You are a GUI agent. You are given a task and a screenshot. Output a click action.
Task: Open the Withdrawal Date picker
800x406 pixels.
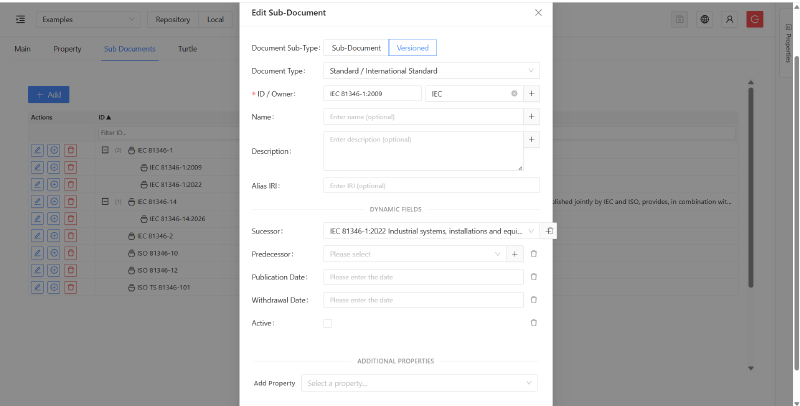click(x=423, y=300)
